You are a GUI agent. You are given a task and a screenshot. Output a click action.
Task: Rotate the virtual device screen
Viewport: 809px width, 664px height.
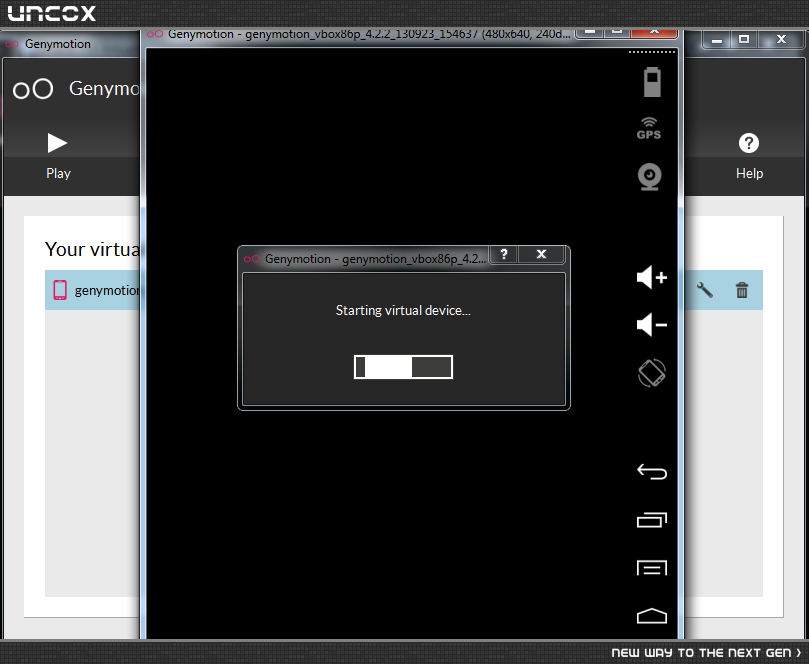point(652,373)
